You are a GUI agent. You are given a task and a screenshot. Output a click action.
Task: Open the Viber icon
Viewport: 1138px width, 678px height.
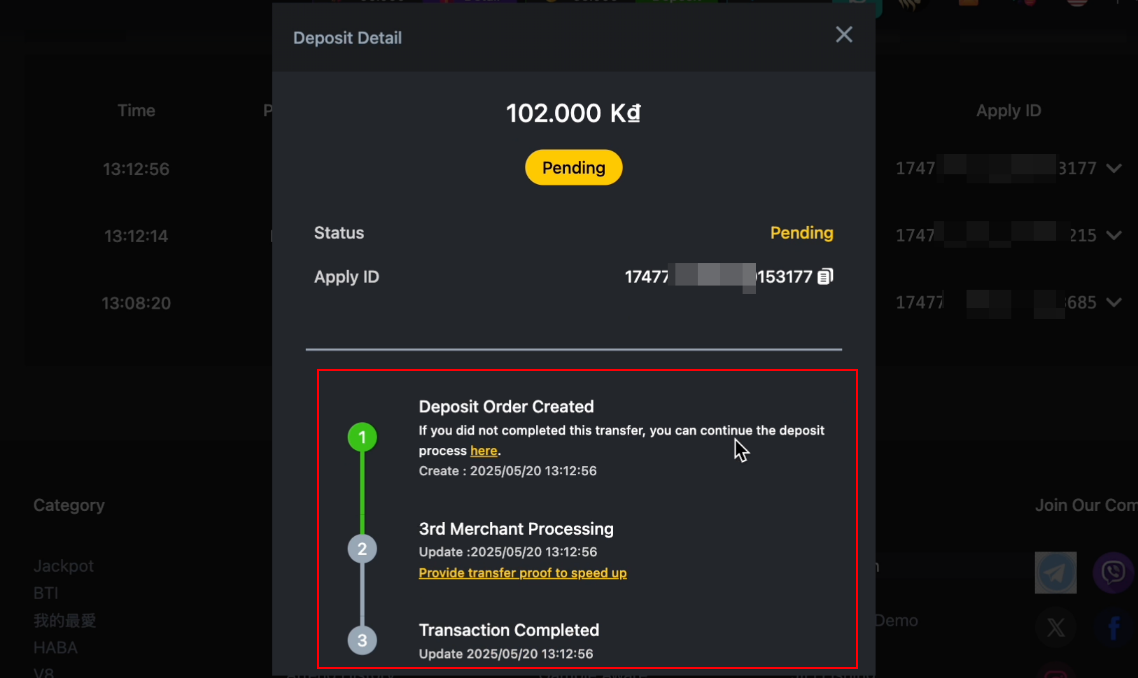1113,572
